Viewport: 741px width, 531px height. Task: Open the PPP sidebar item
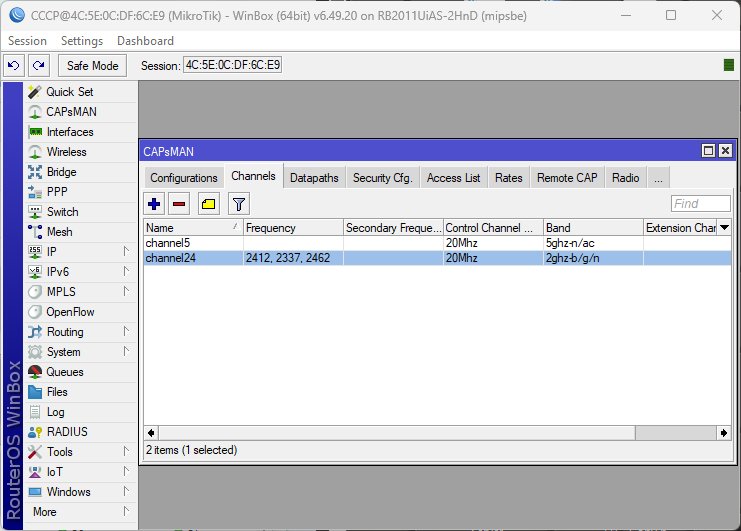pyautogui.click(x=80, y=192)
